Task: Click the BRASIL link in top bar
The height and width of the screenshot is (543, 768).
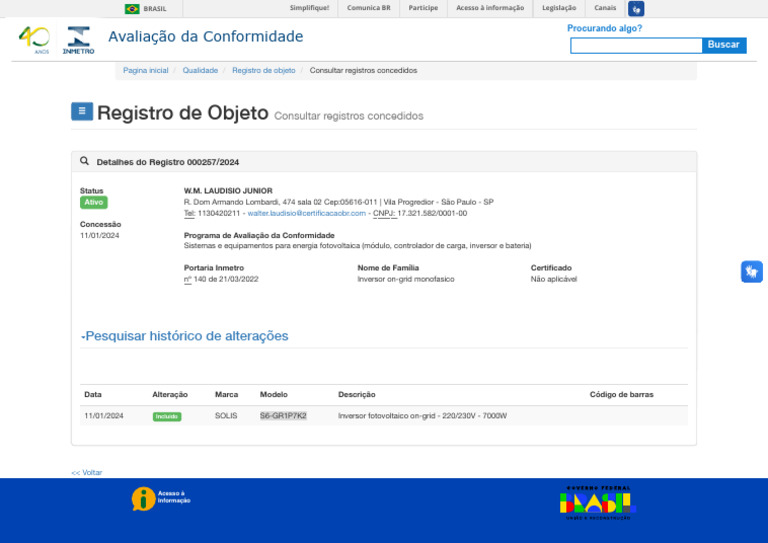Action: pyautogui.click(x=155, y=9)
